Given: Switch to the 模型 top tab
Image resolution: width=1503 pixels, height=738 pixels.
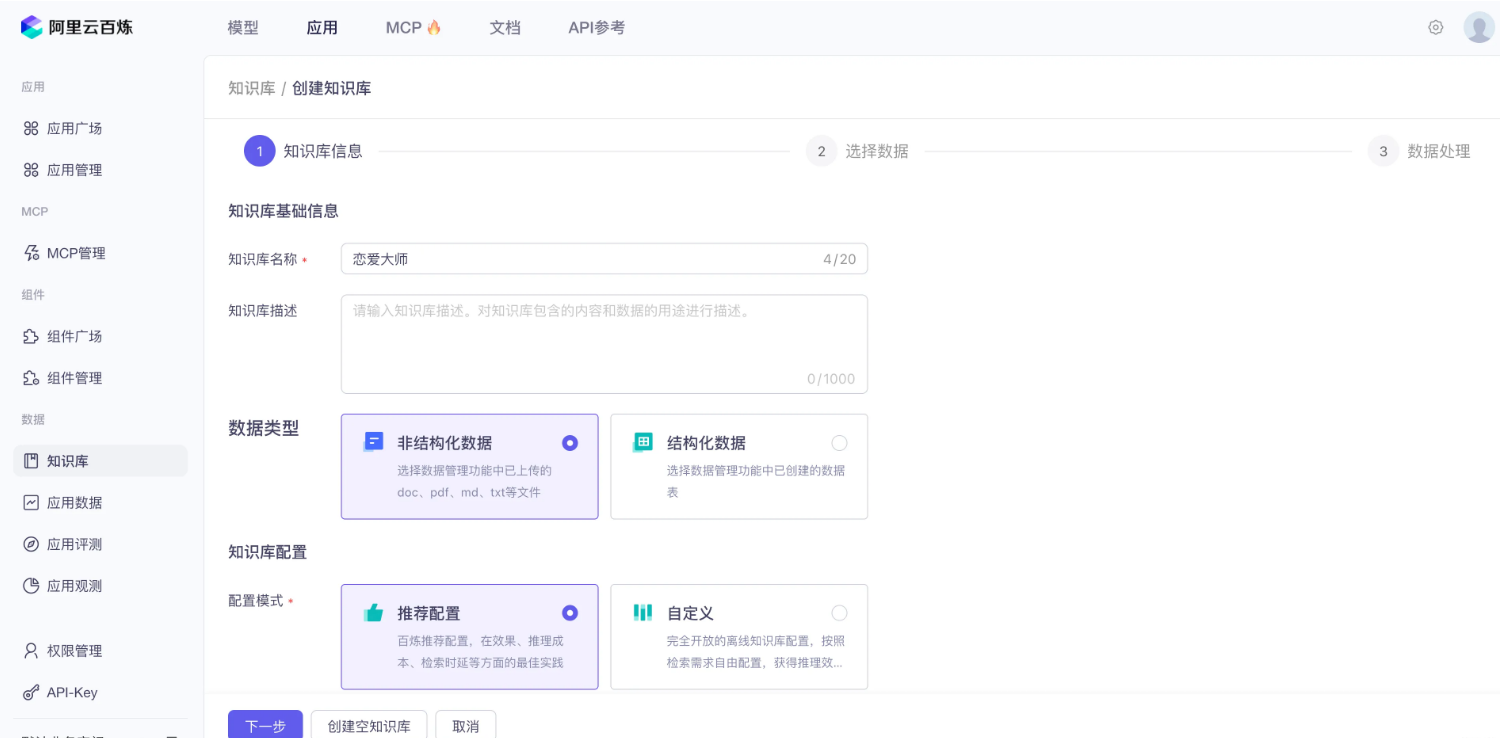Looking at the screenshot, I should tap(243, 28).
